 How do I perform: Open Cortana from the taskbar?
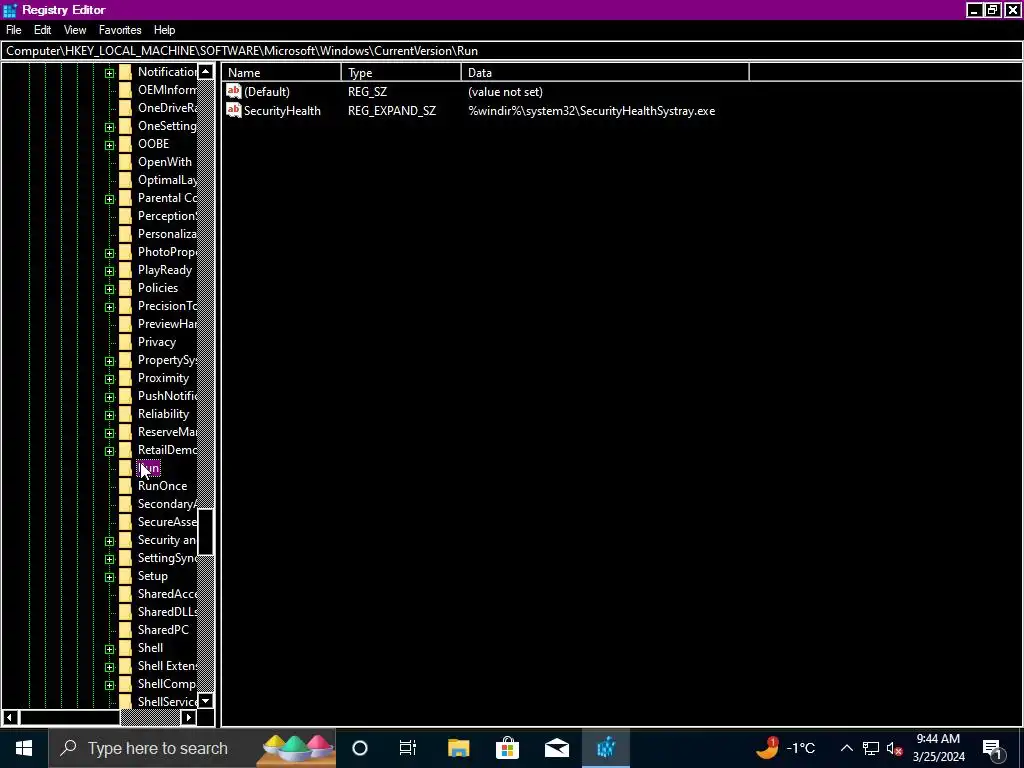(360, 748)
